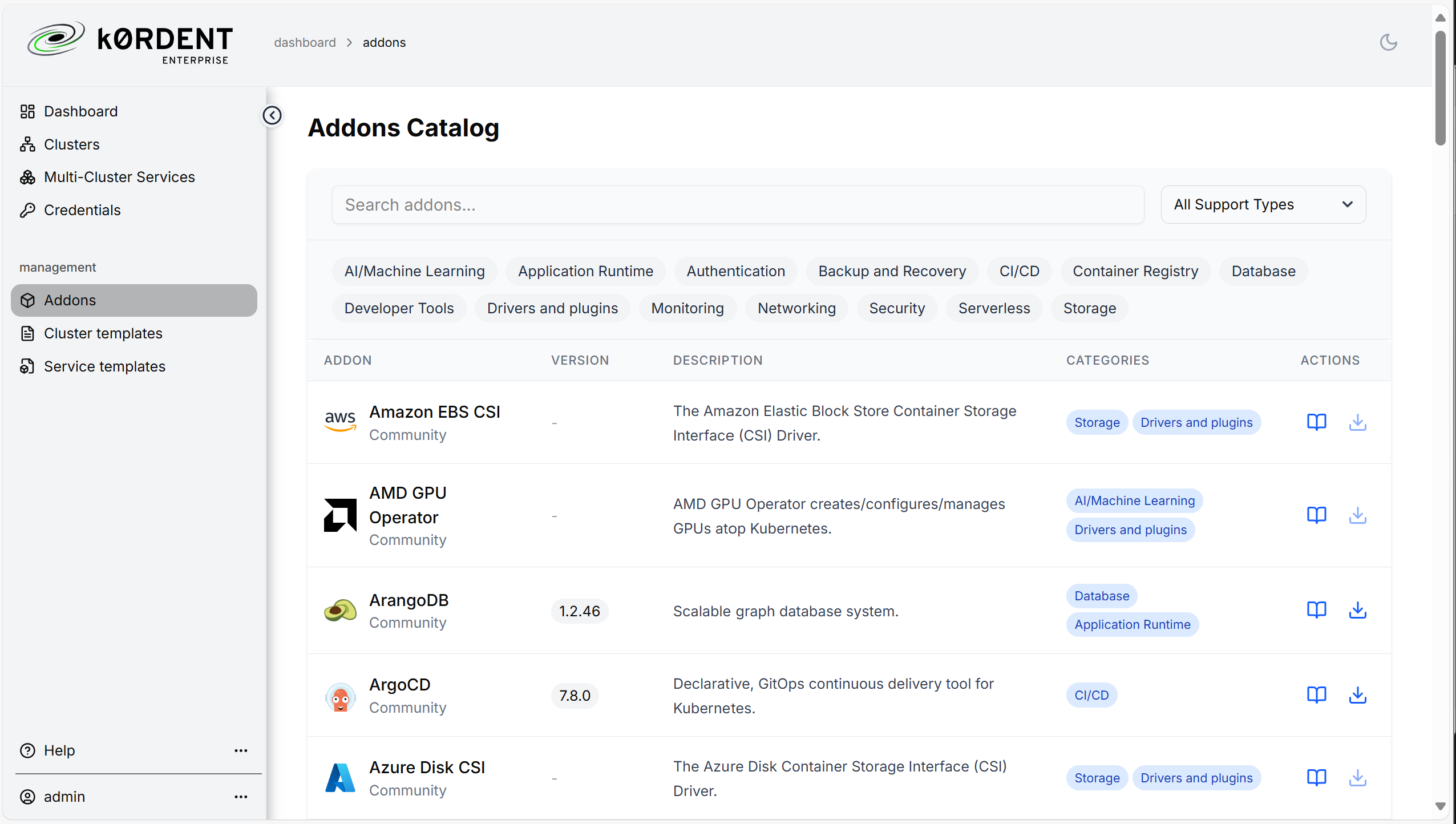Click the Application Runtime tag on ArangoDB
The image size is (1456, 824).
pyautogui.click(x=1132, y=624)
